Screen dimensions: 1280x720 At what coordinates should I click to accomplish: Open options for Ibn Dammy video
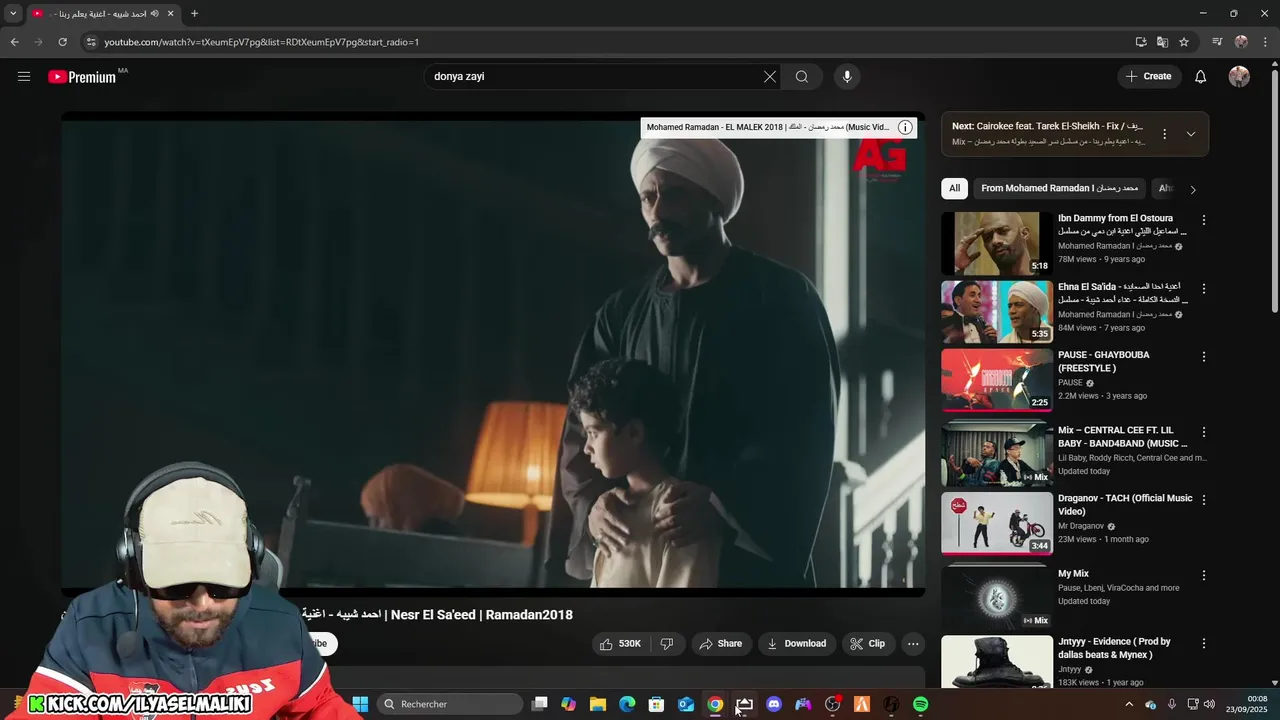(1204, 220)
